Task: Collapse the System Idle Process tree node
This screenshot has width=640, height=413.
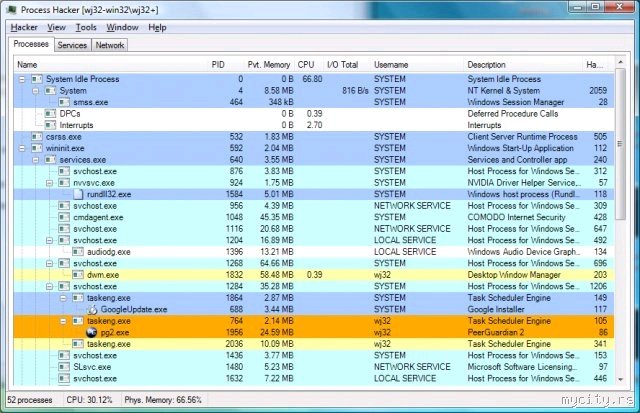Action: 23,79
